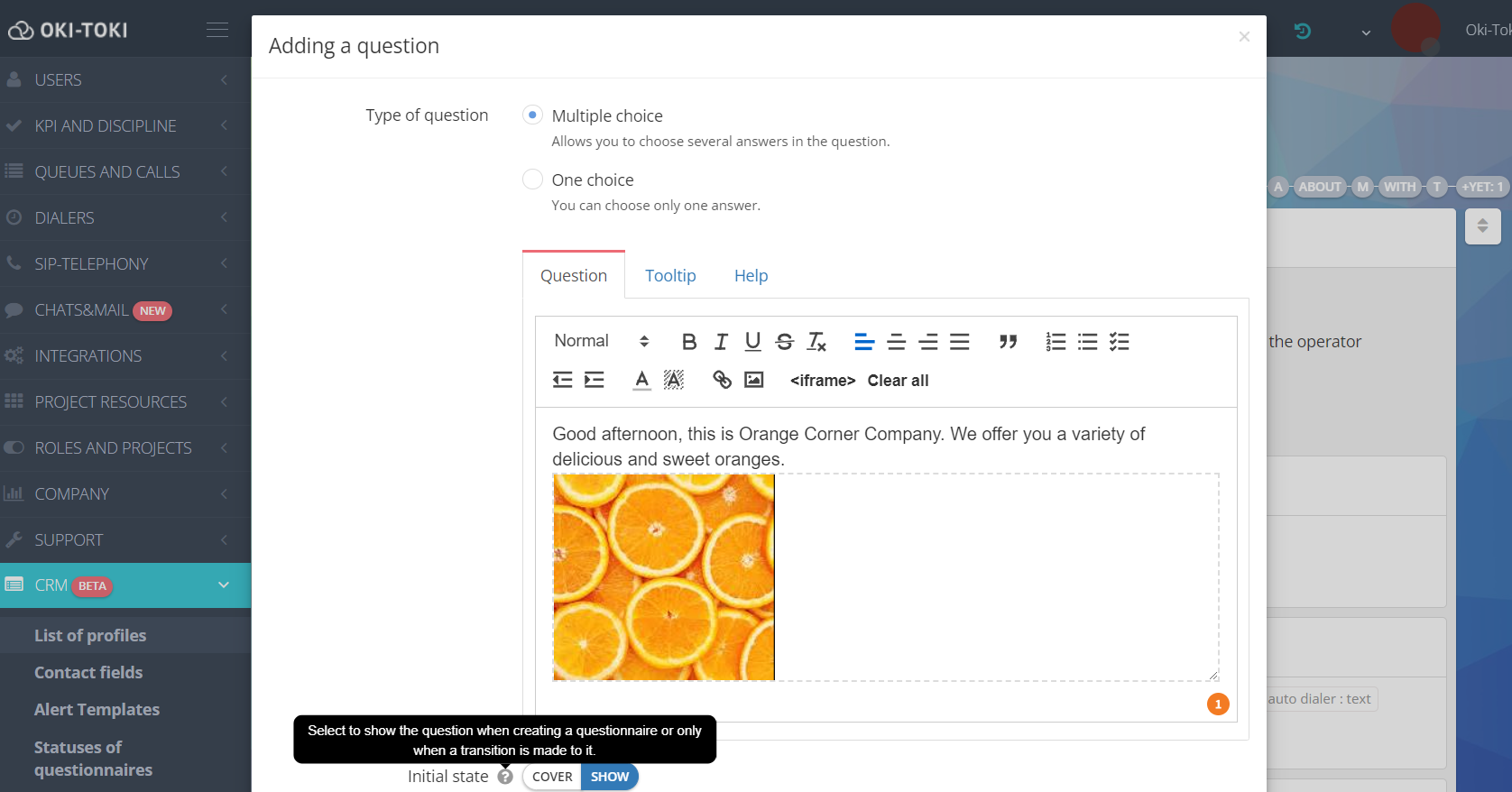
Task: Open the Normal paragraph style dropdown
Action: 601,341
